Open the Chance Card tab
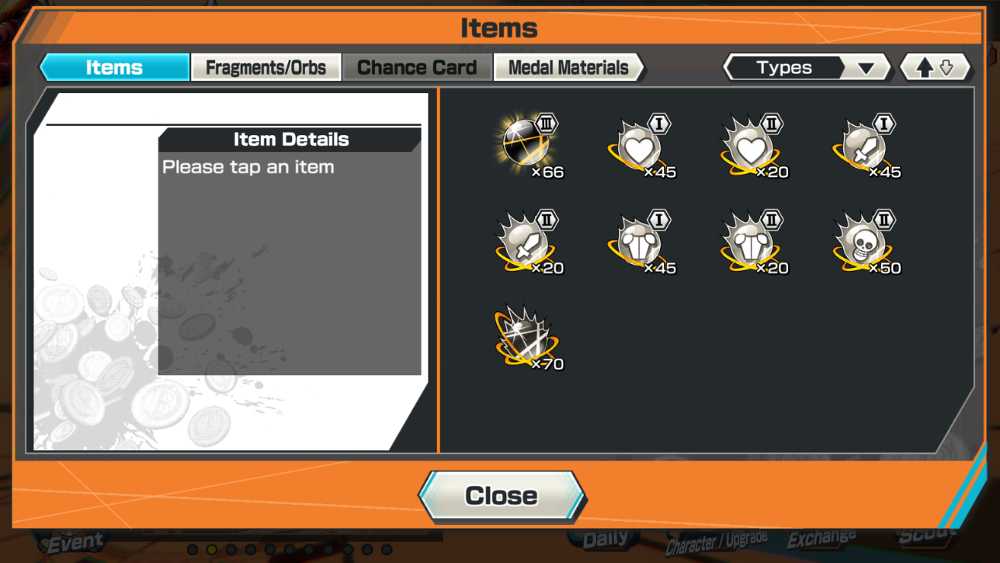1000x563 pixels. tap(417, 68)
